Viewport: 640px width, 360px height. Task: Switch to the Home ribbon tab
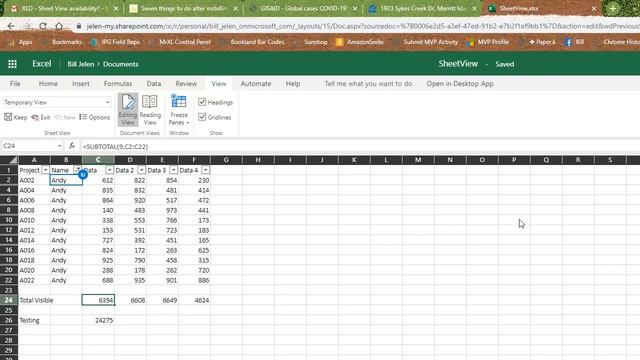pyautogui.click(x=48, y=84)
